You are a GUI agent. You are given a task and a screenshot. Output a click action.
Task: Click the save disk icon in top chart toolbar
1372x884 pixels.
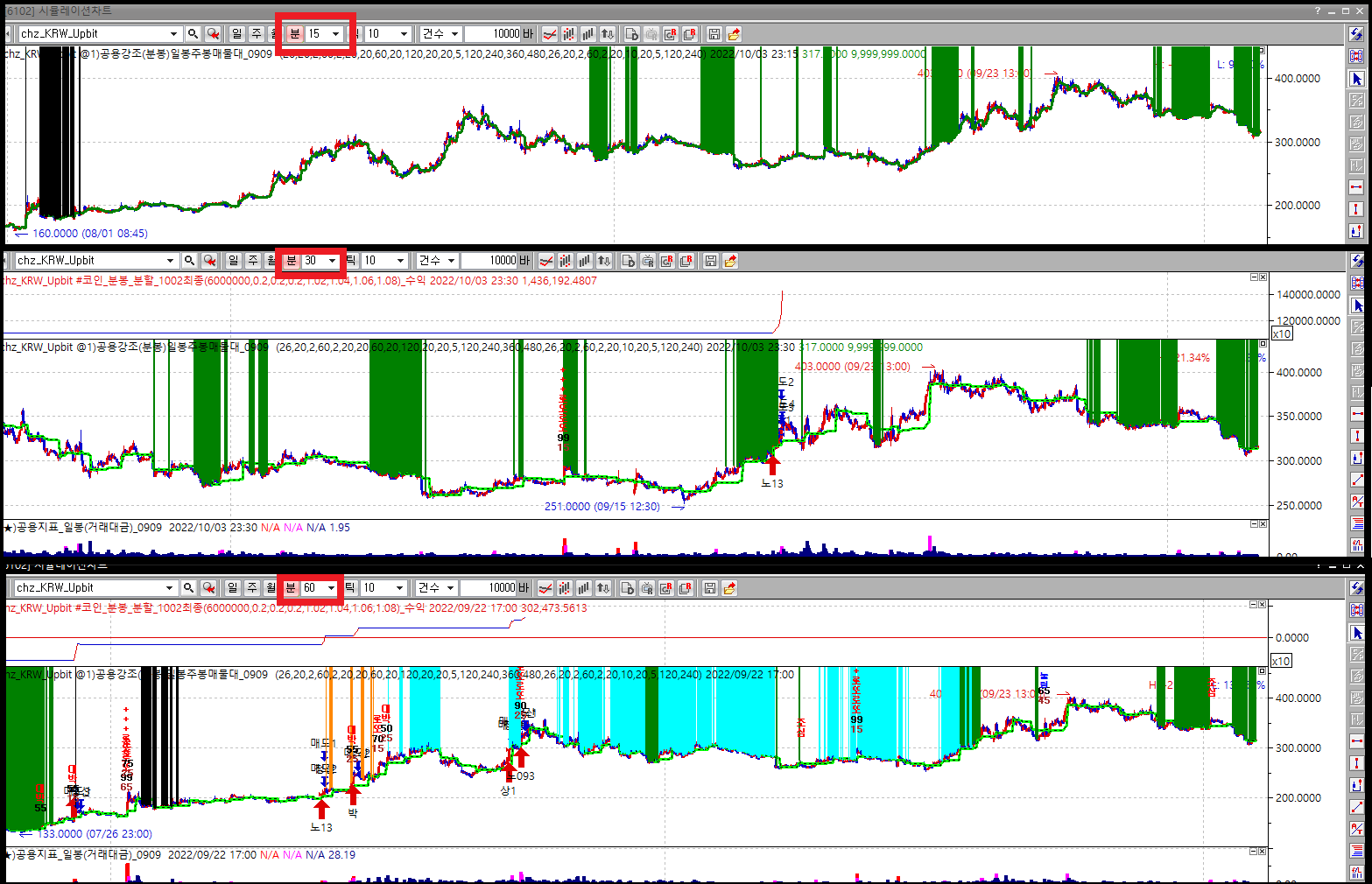click(x=714, y=34)
